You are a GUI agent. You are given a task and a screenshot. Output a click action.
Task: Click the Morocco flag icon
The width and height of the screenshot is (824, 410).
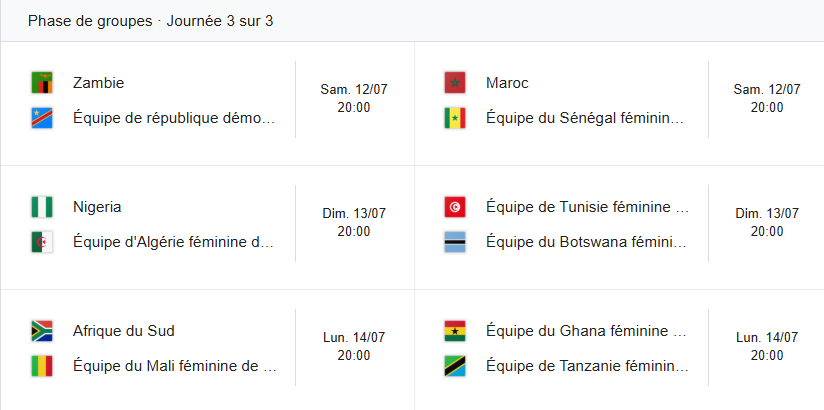pos(455,83)
